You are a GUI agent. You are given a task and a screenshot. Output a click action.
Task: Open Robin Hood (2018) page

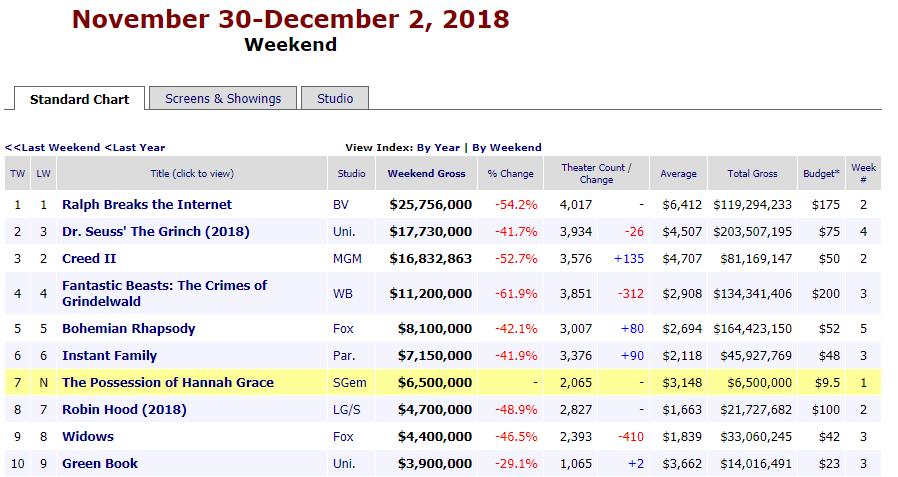coord(124,409)
